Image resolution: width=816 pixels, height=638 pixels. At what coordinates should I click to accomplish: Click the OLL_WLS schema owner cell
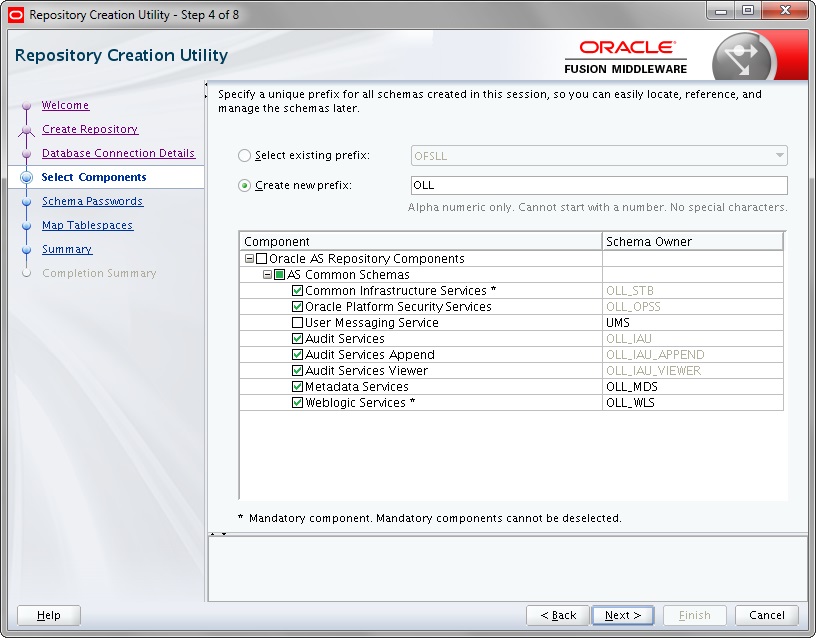tap(693, 403)
